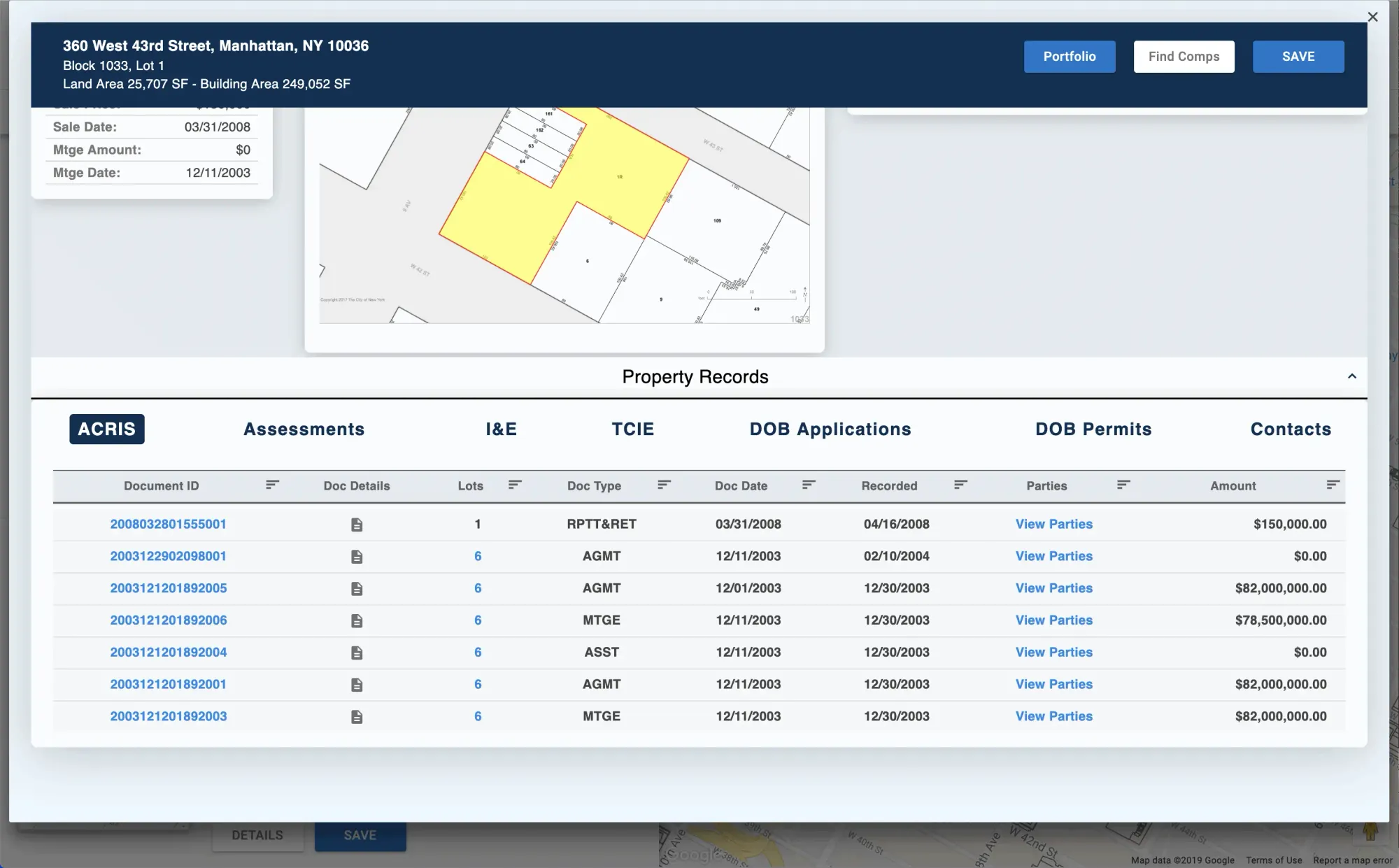Open the DOB Permits tab
The image size is (1399, 868).
coord(1093,429)
